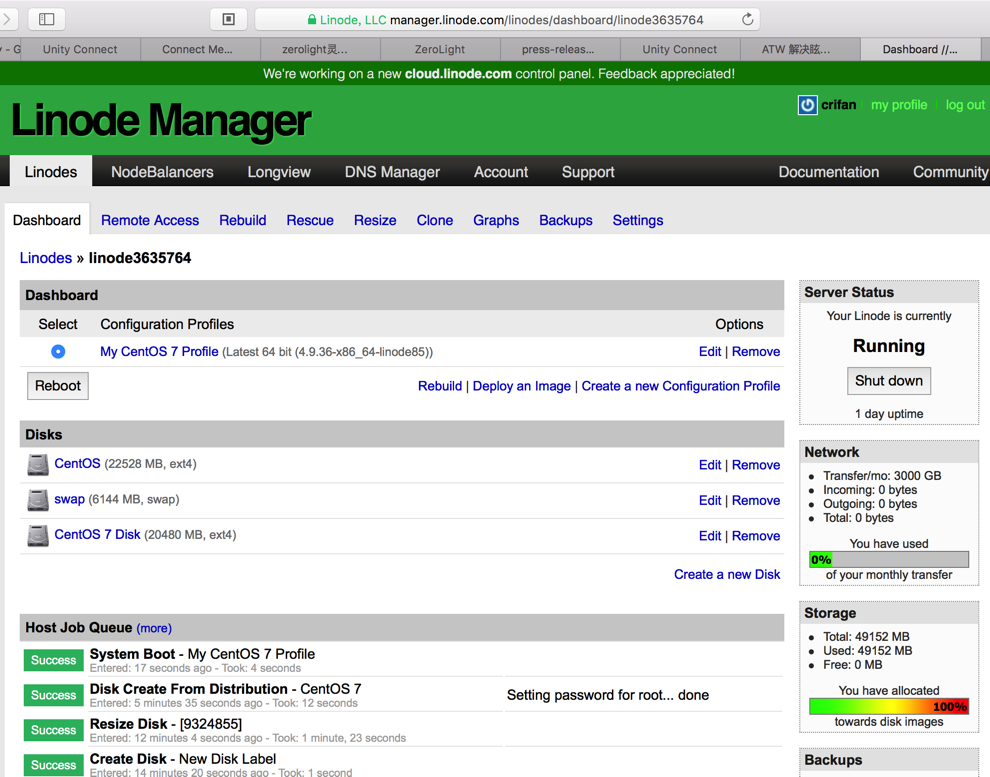This screenshot has height=777, width=990.
Task: Open the NodeBalancers nav tab
Action: point(162,172)
